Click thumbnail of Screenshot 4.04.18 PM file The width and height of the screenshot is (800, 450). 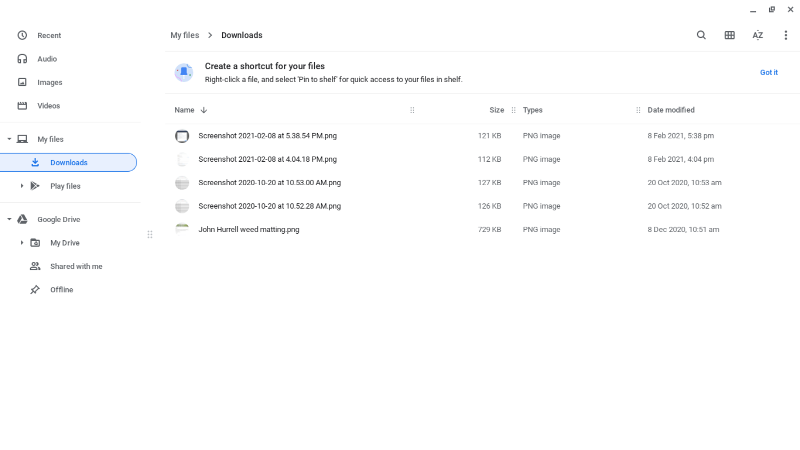point(182,159)
